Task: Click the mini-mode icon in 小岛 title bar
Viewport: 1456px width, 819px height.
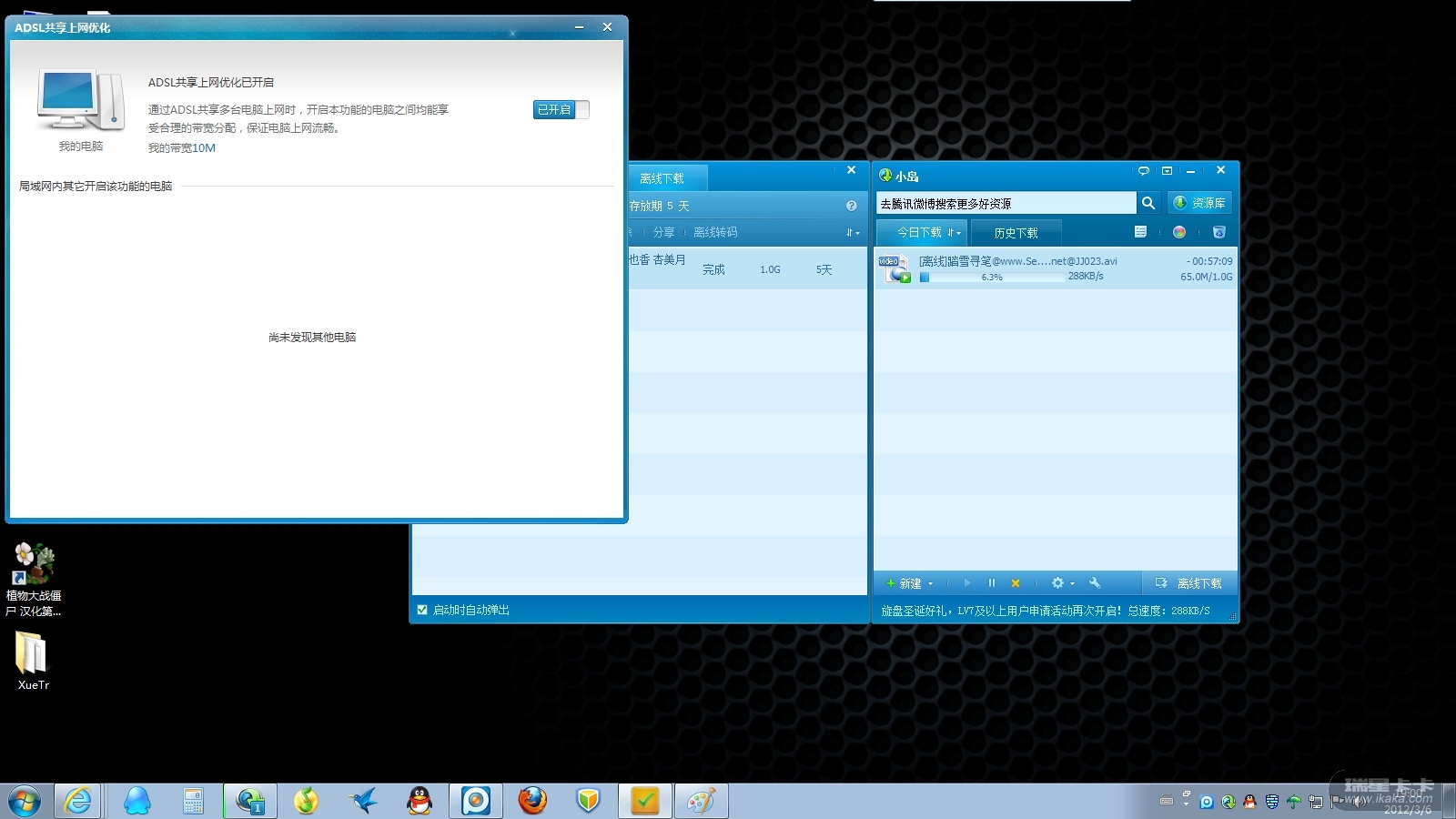Action: (x=1167, y=170)
